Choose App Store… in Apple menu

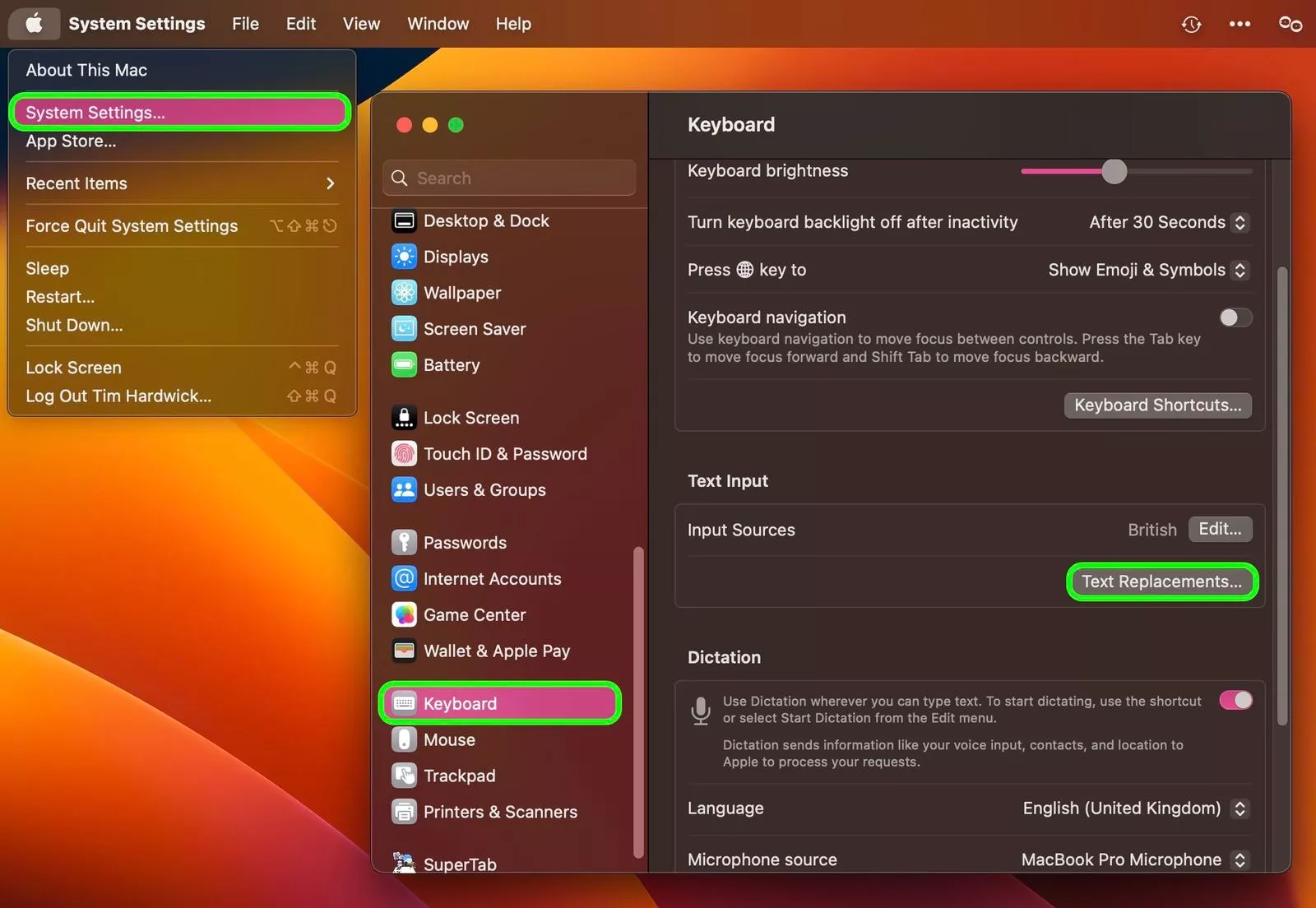pyautogui.click(x=182, y=141)
